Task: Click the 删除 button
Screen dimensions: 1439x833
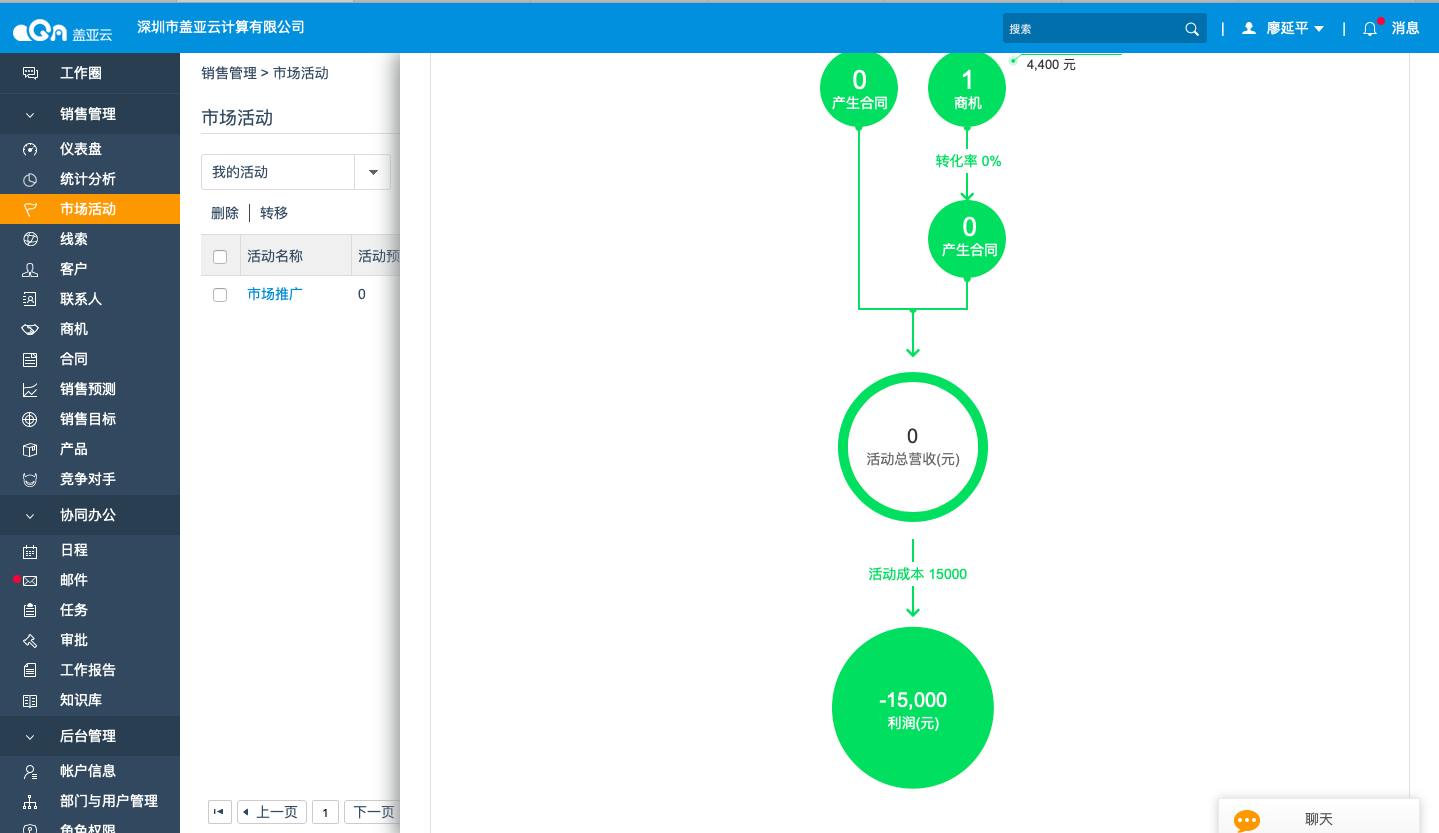Action: click(x=225, y=213)
